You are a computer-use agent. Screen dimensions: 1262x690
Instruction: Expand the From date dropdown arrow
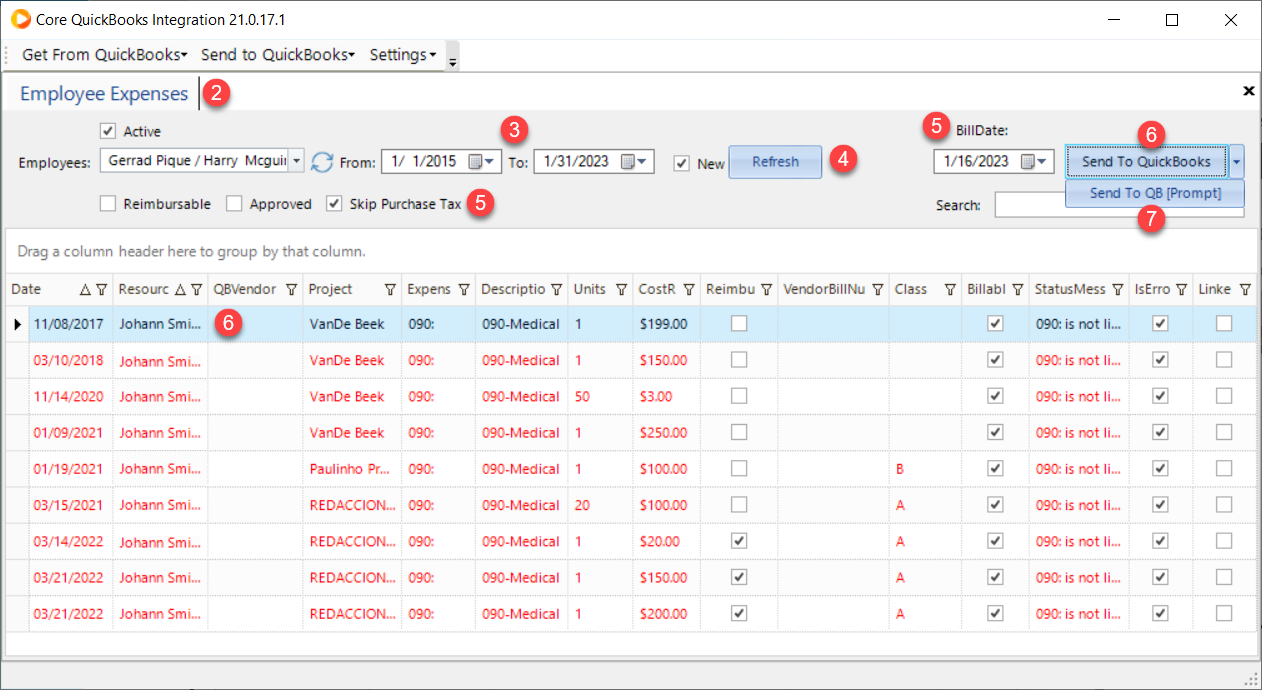pos(490,161)
